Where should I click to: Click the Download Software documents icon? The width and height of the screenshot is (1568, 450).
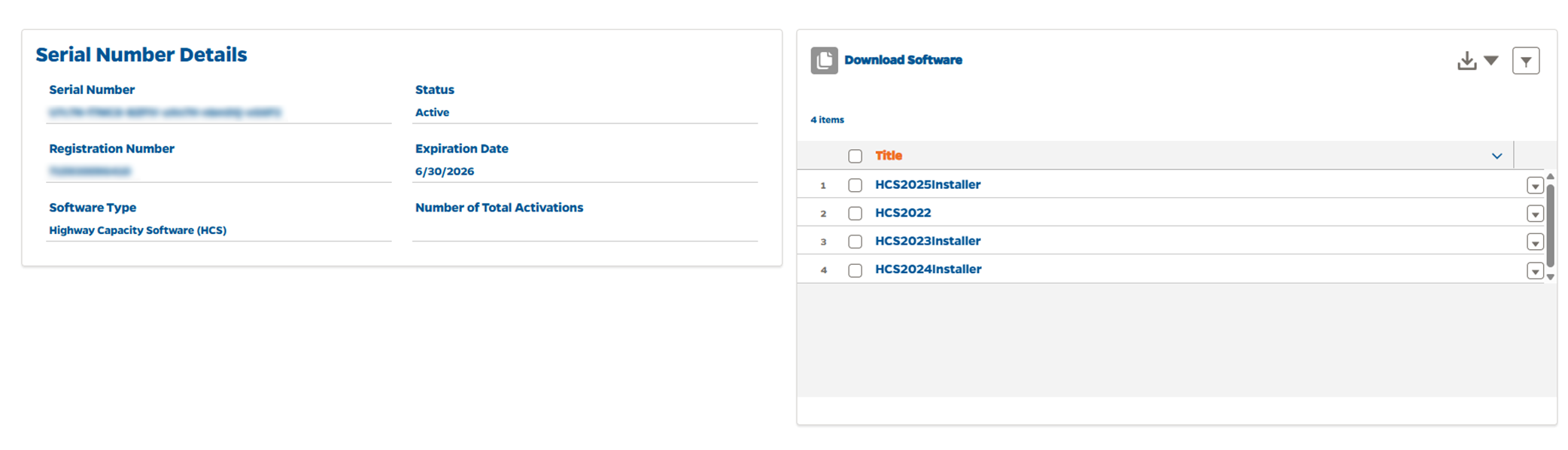[824, 60]
